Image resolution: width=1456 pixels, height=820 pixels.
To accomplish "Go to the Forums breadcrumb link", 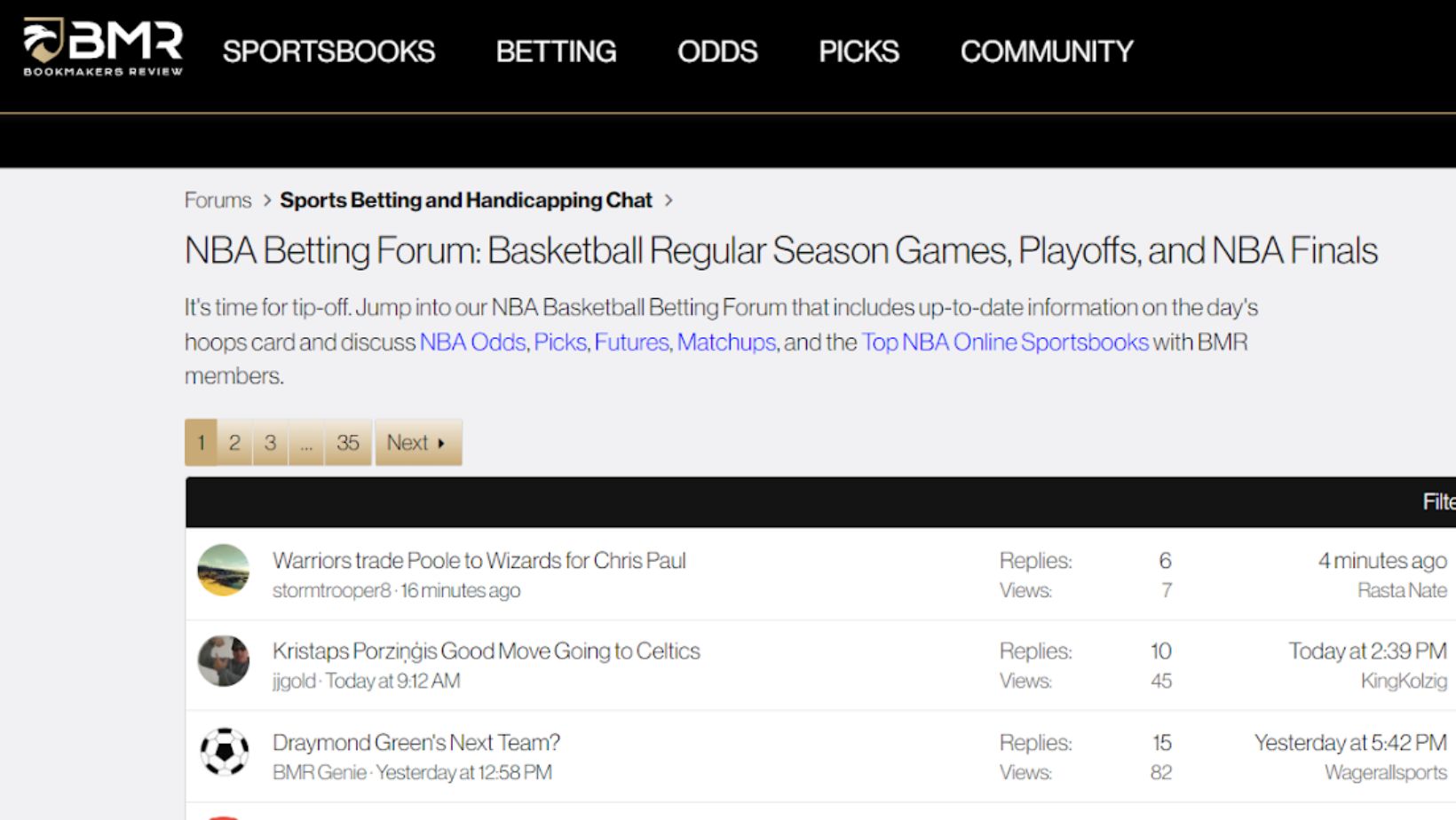I will pos(218,201).
